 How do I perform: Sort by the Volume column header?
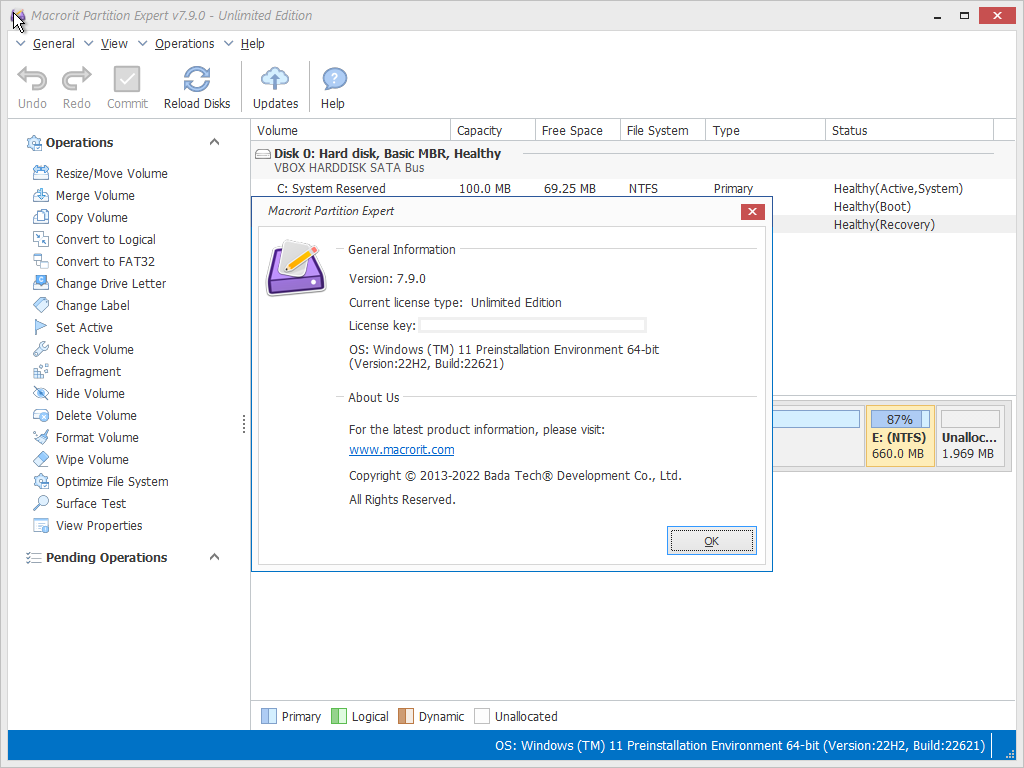point(351,131)
